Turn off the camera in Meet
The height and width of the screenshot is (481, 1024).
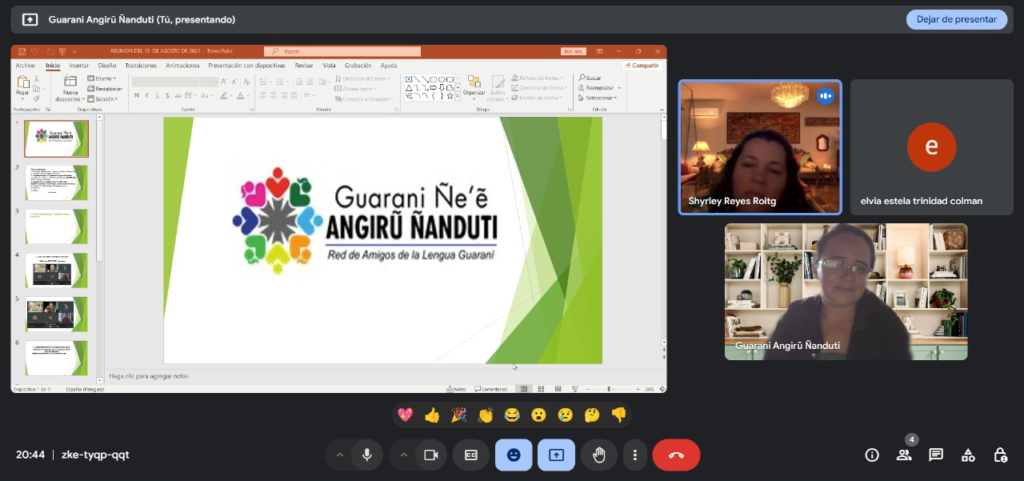point(430,455)
